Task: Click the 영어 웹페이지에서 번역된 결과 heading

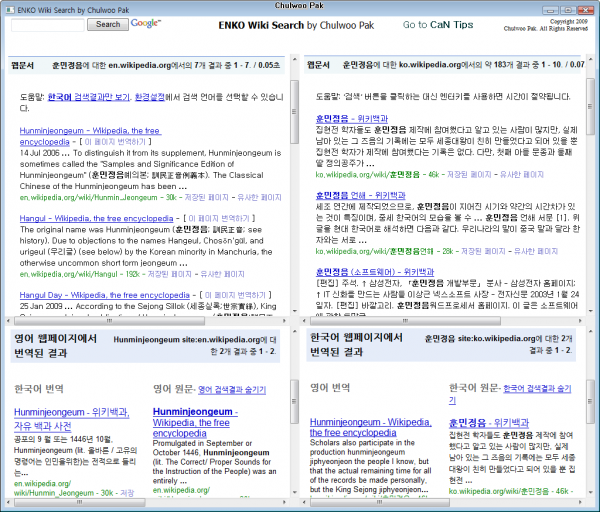Action: pyautogui.click(x=55, y=346)
